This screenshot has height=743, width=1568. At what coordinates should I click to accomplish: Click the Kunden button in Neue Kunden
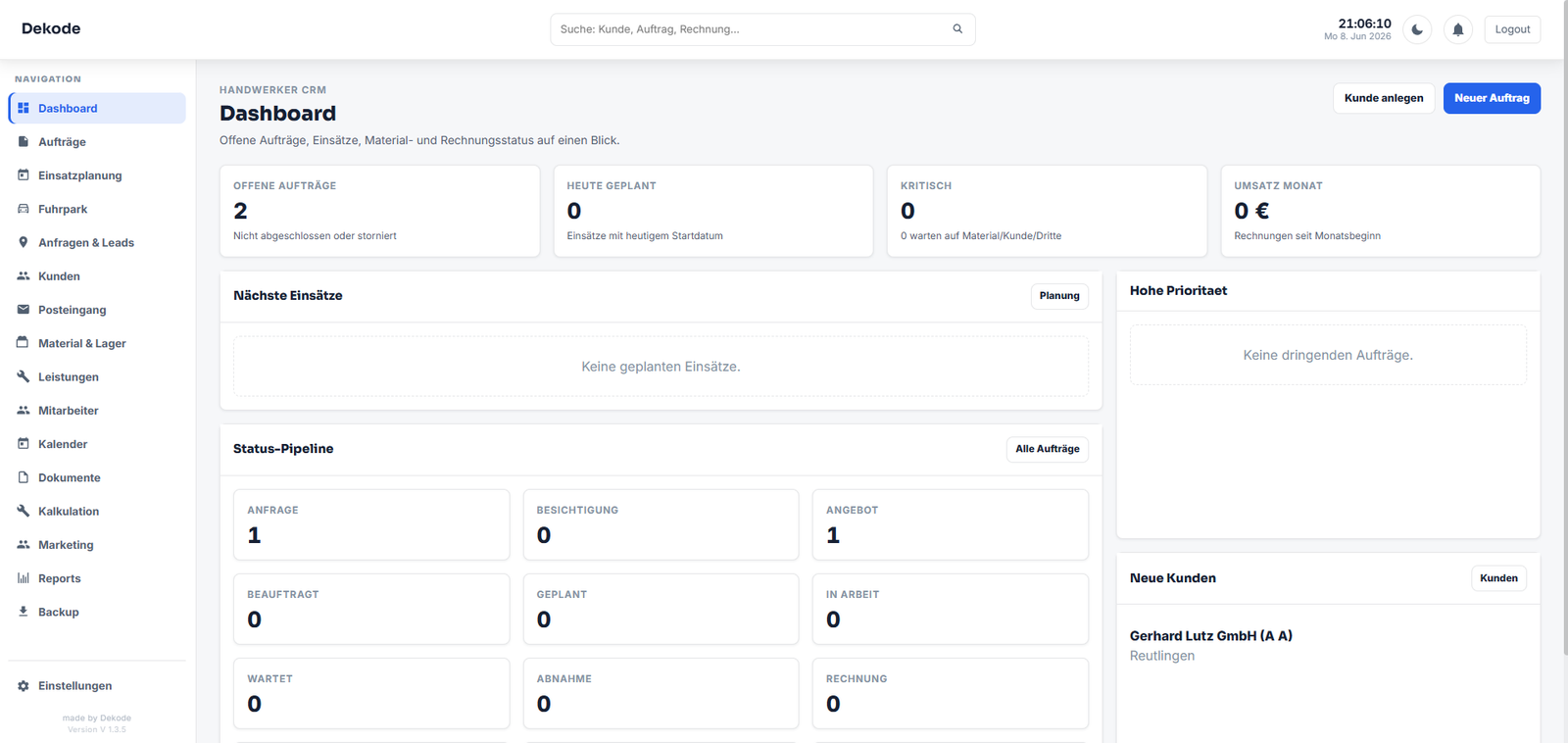click(x=1498, y=578)
